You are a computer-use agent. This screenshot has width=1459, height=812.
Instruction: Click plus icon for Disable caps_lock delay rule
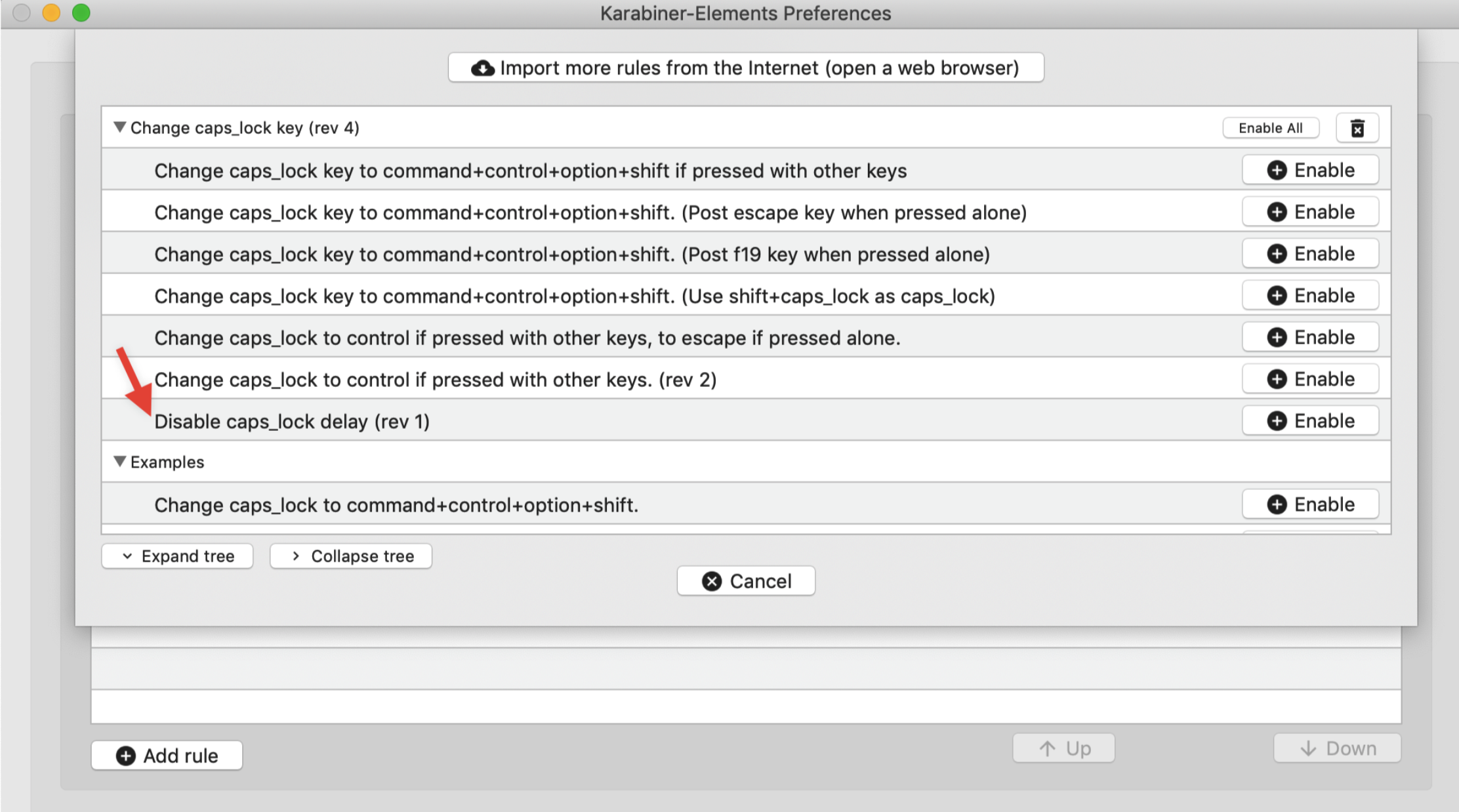[x=1277, y=421]
